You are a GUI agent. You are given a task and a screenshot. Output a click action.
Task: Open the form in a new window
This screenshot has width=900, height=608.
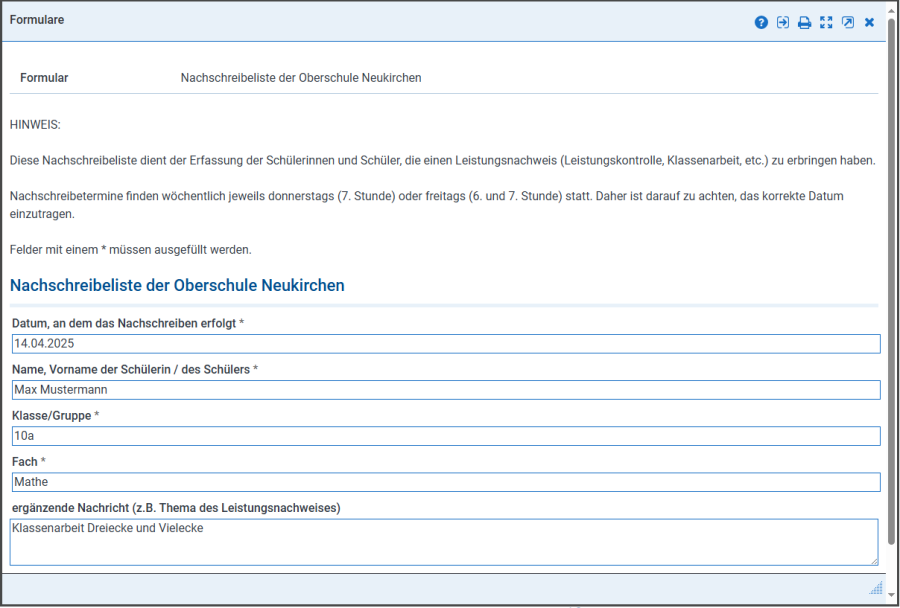pyautogui.click(x=848, y=22)
